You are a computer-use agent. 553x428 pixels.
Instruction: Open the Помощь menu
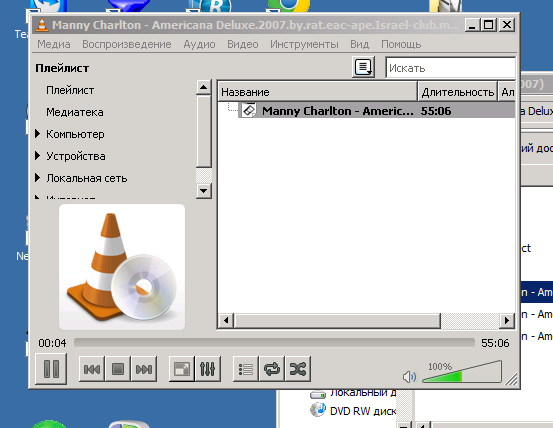click(401, 44)
